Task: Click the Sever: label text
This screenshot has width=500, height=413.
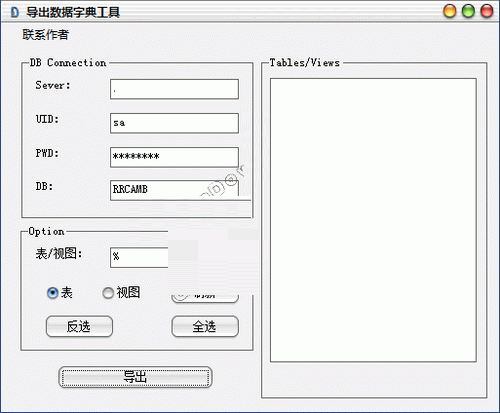Action: [53, 85]
